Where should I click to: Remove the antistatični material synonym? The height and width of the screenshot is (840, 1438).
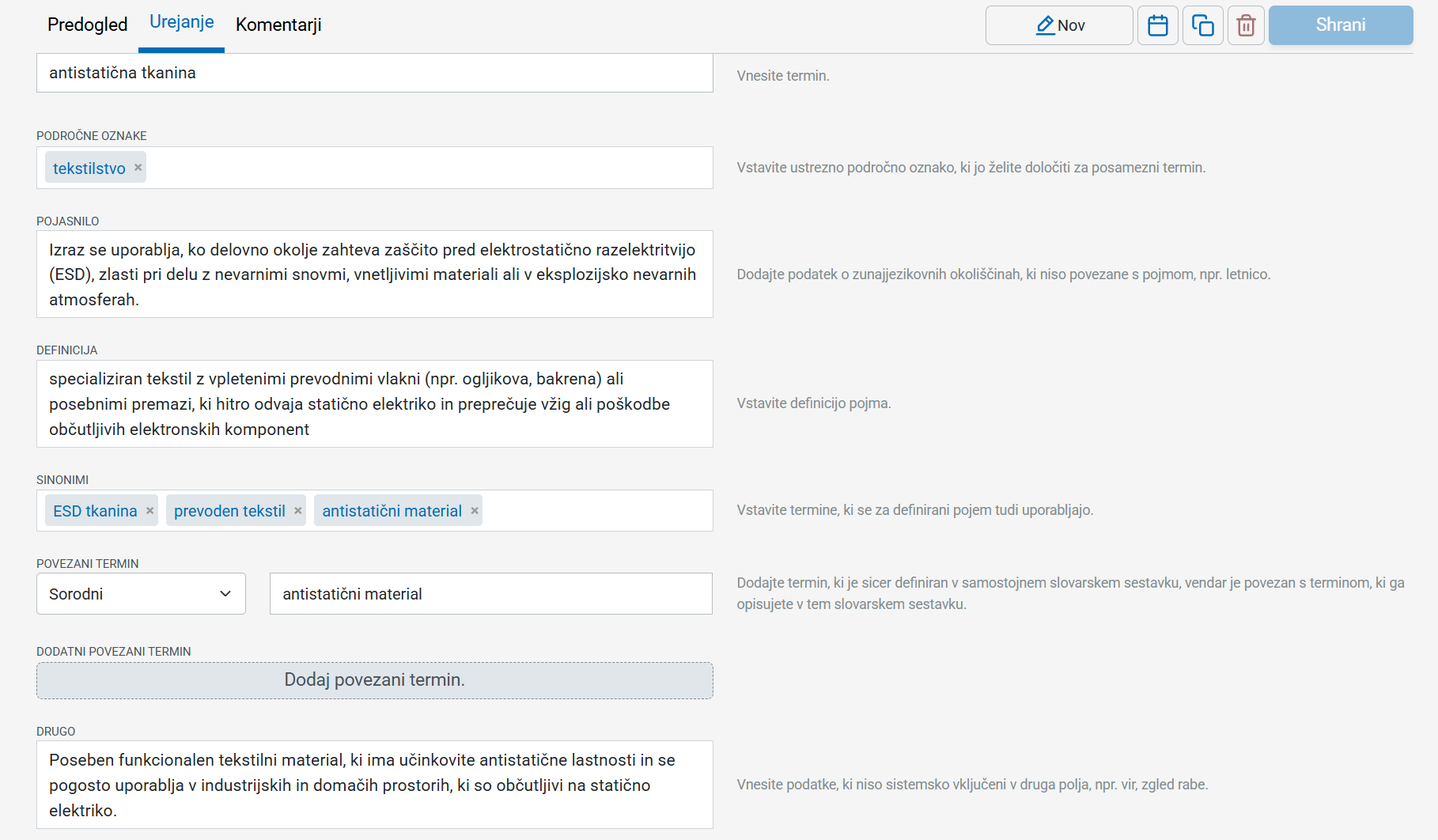click(x=475, y=511)
